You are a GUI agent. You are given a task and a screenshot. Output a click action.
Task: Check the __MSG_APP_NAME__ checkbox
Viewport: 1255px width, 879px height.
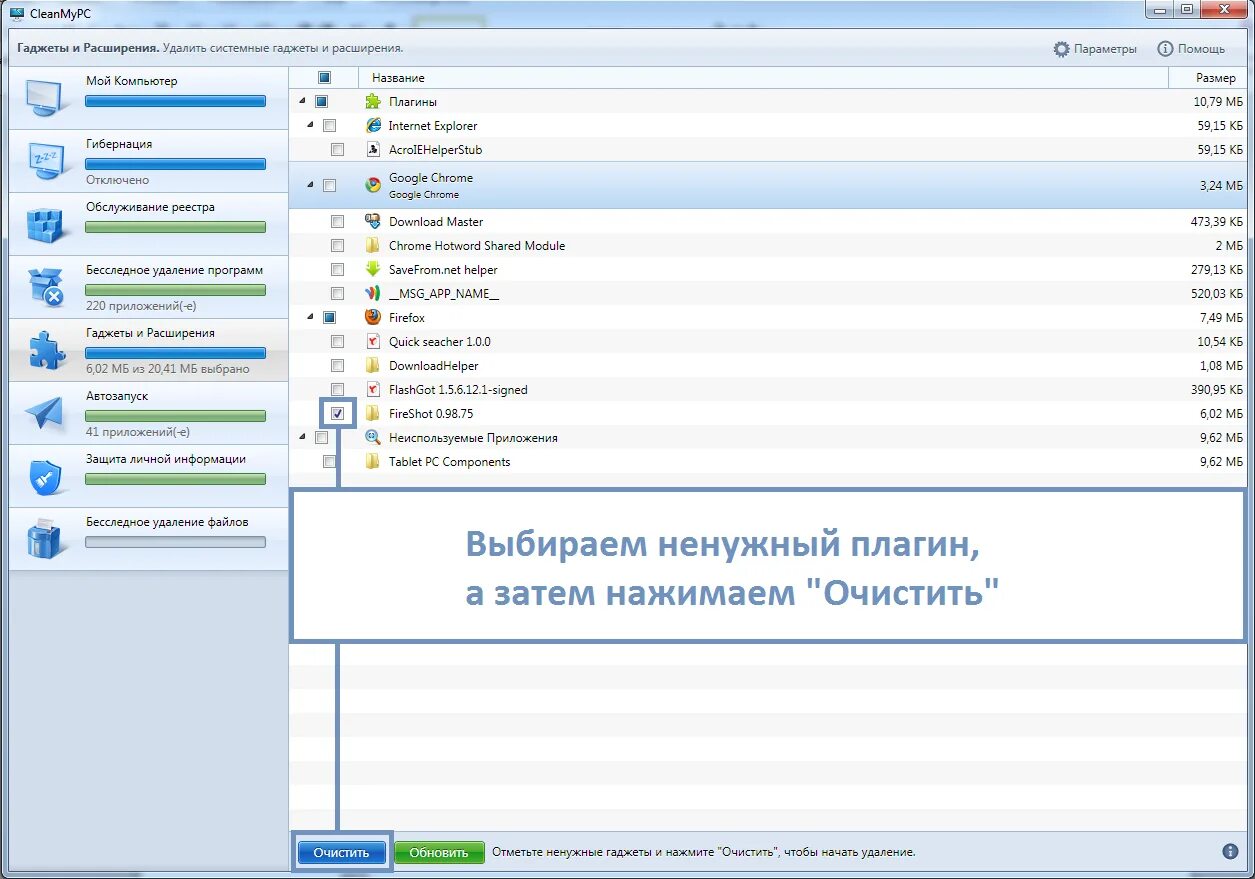pyautogui.click(x=337, y=293)
